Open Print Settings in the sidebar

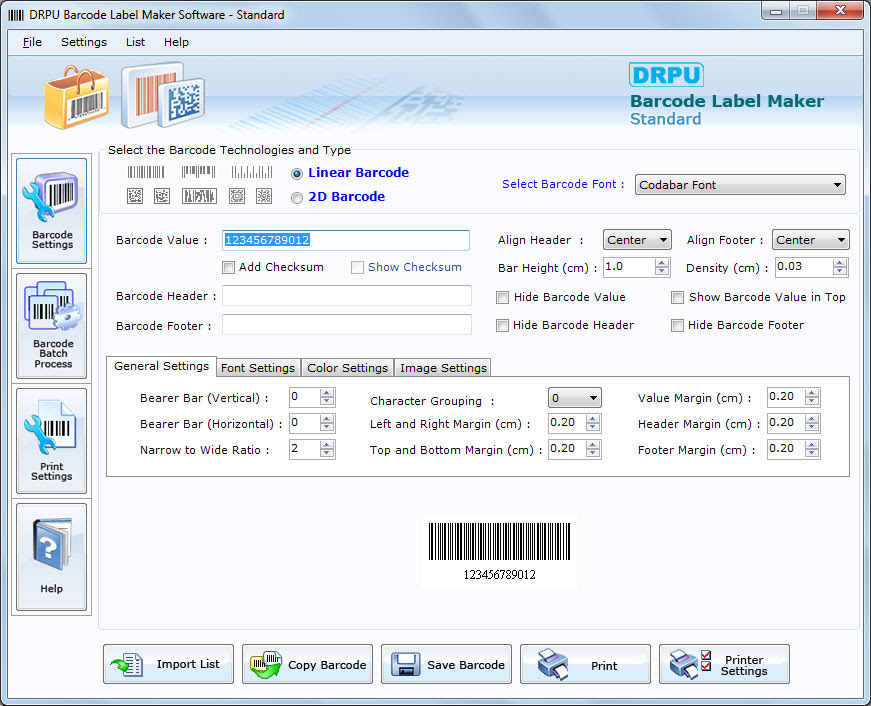[x=51, y=440]
